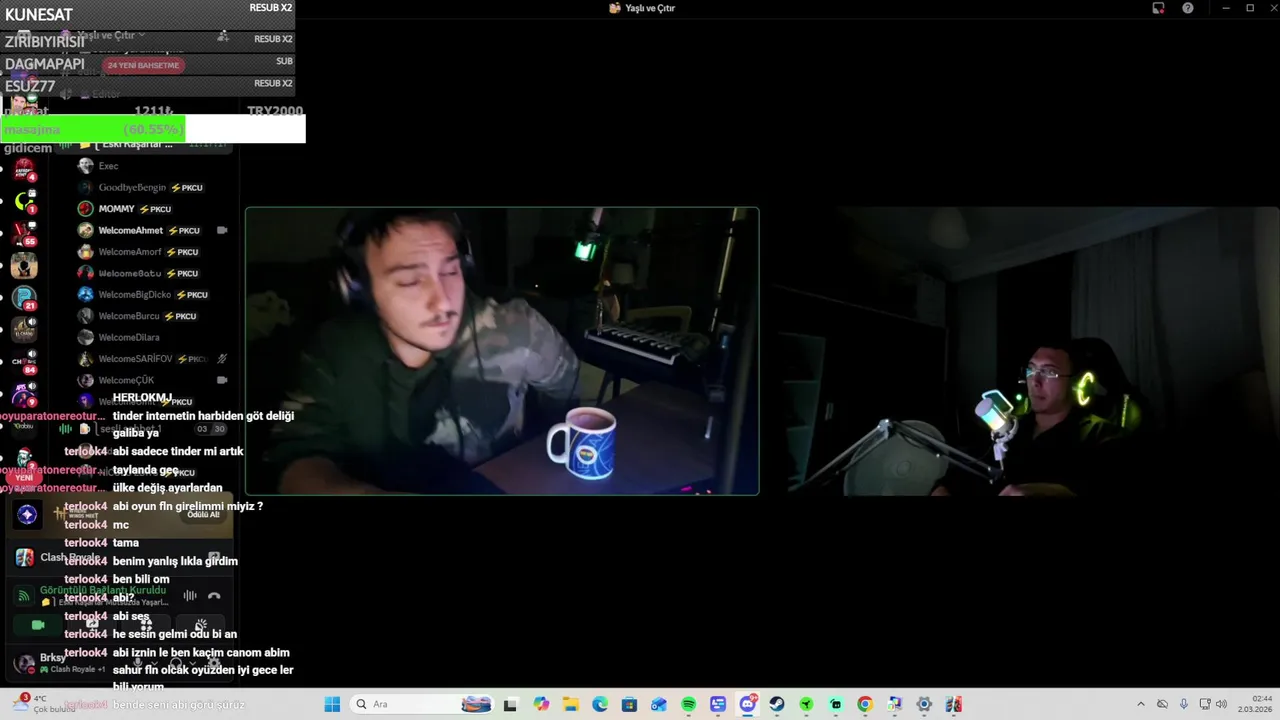Select voice user WelcomeBurcu
Screen dimensions: 1280x720
click(155, 316)
